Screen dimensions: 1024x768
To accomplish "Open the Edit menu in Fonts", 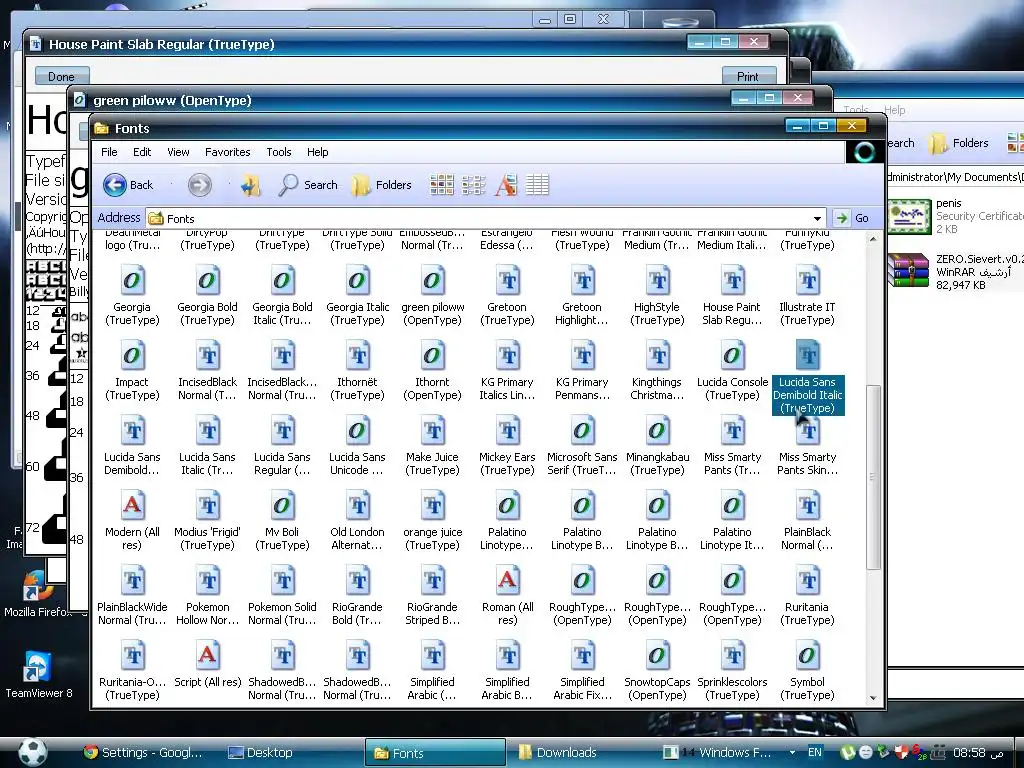I will point(142,152).
